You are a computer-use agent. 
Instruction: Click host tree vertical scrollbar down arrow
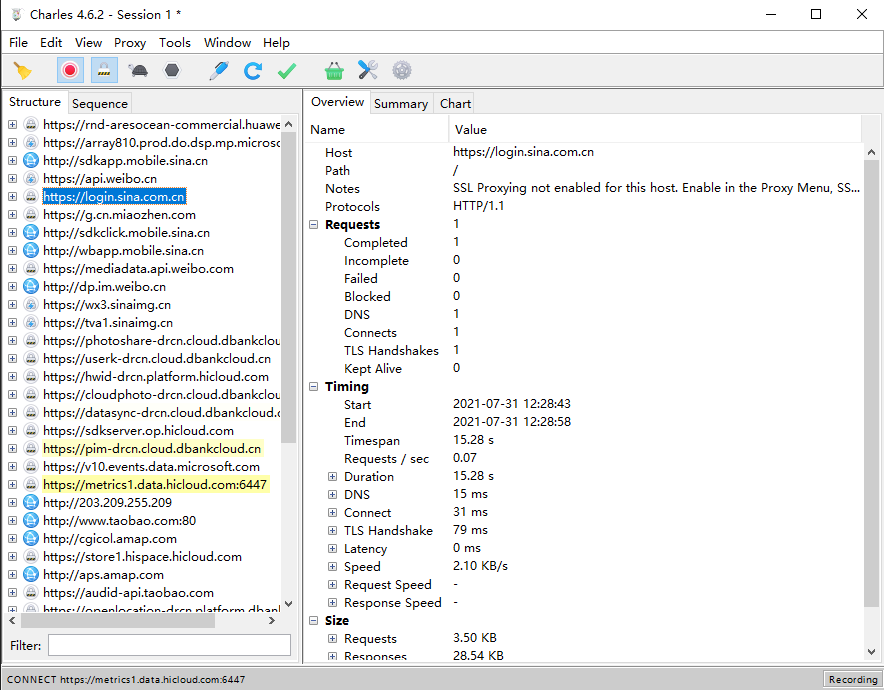(289, 604)
